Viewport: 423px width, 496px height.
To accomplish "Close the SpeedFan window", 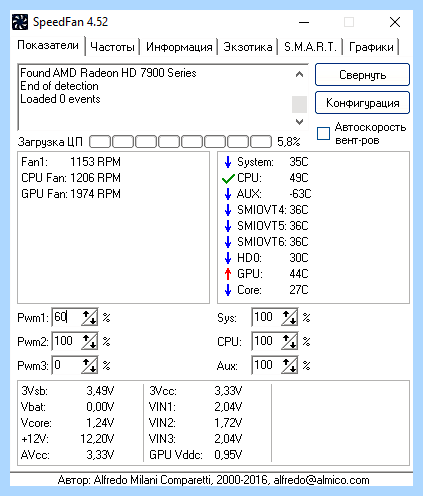I will tap(395, 22).
